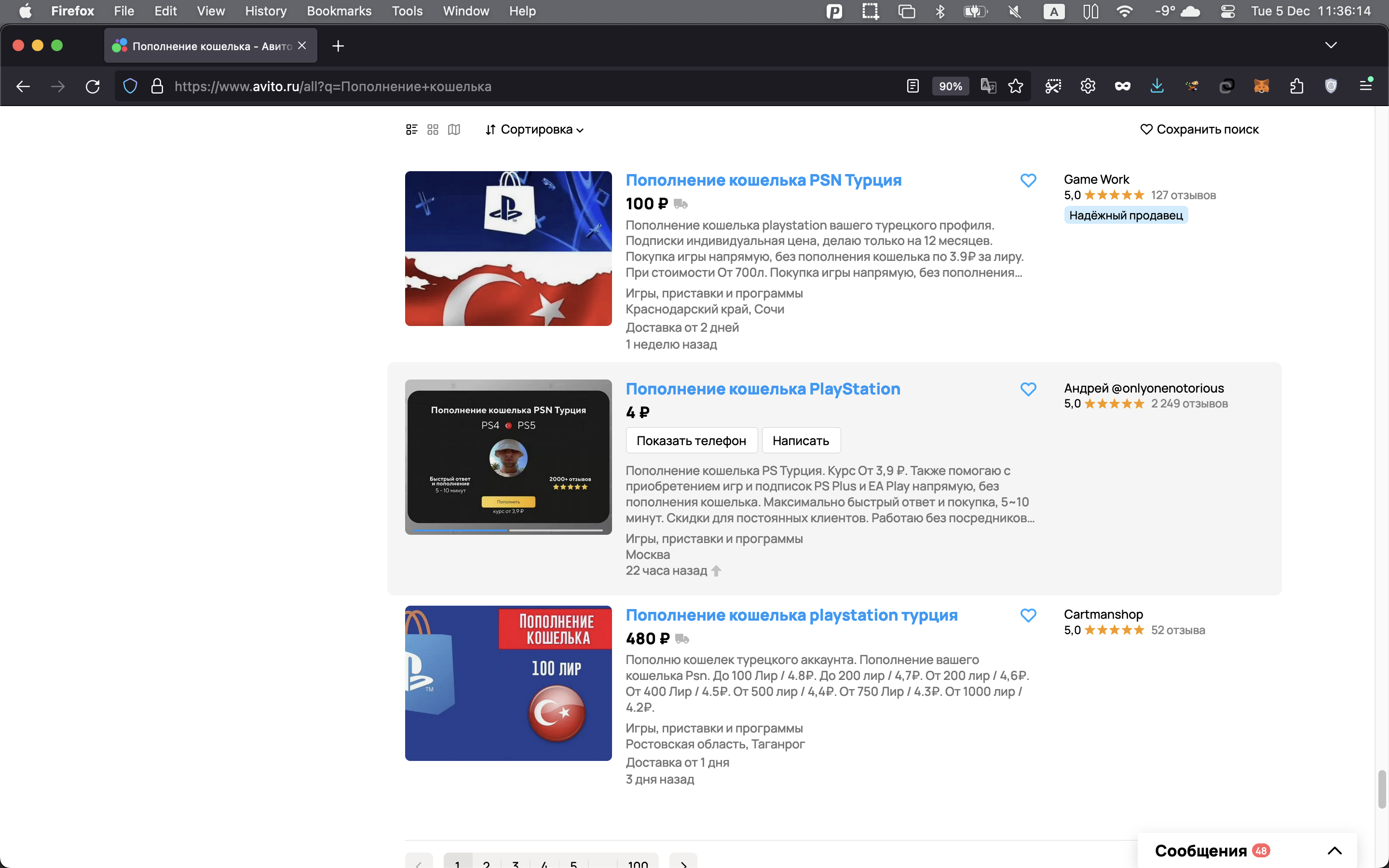The height and width of the screenshot is (868, 1389).
Task: Click the translate page icon
Action: 988,86
